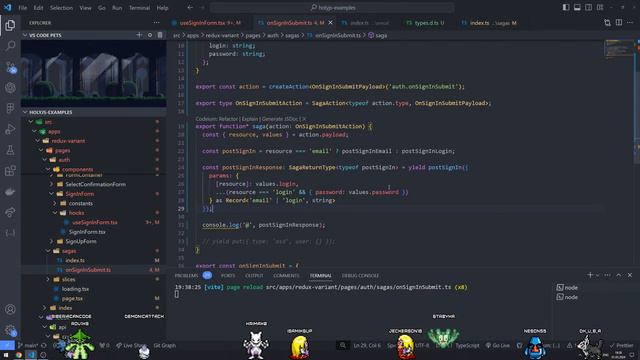
Task: Close the onSignInSubmit.ts tab
Action: tap(330, 23)
